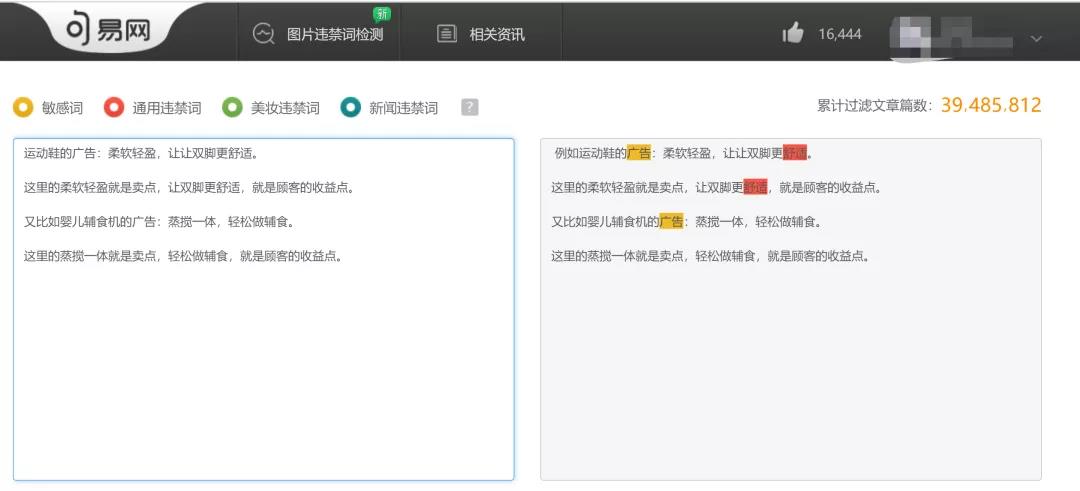Screen dimensions: 1080x491
Task: Click the thumbs-up like icon
Action: point(793,32)
